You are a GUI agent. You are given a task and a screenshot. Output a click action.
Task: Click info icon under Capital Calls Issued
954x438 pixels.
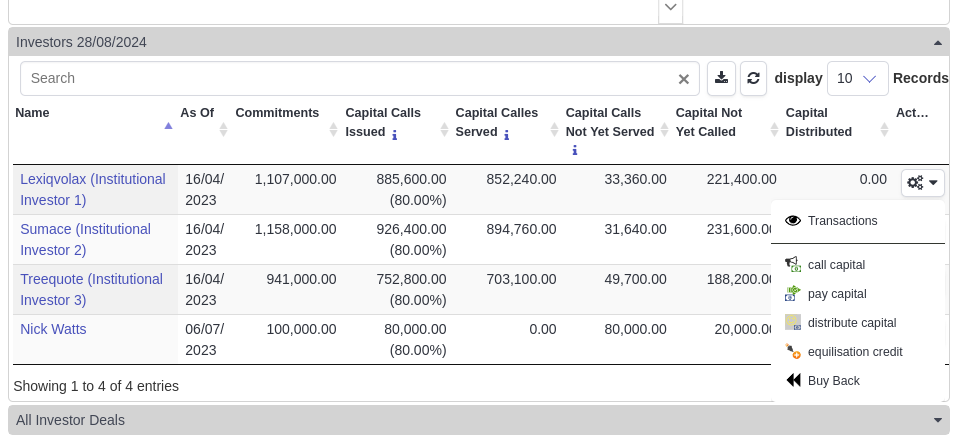pyautogui.click(x=394, y=134)
